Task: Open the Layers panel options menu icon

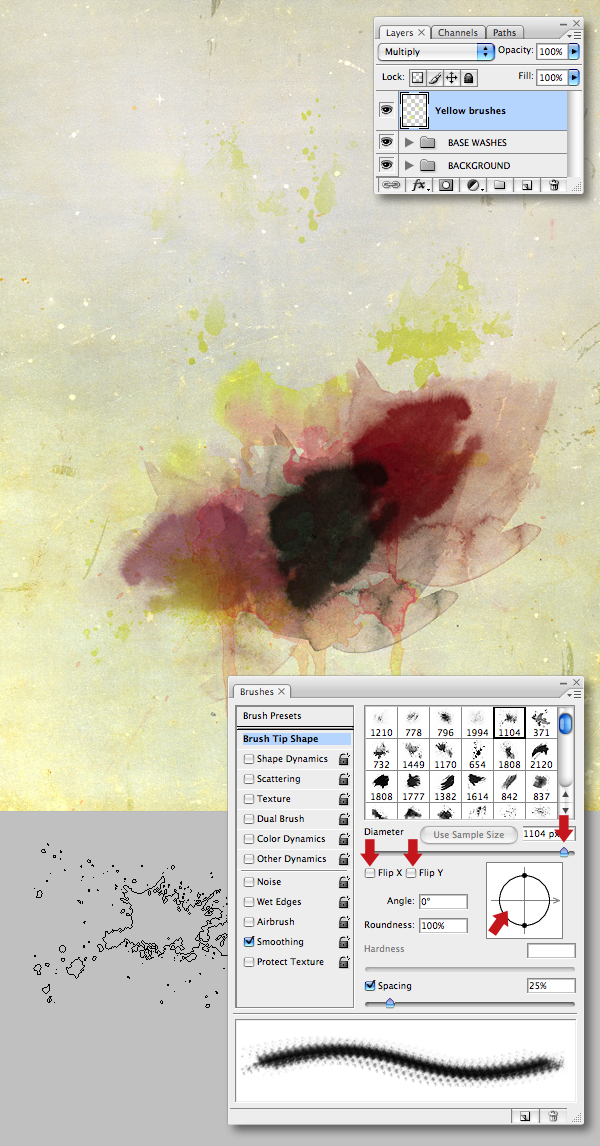Action: pos(574,34)
